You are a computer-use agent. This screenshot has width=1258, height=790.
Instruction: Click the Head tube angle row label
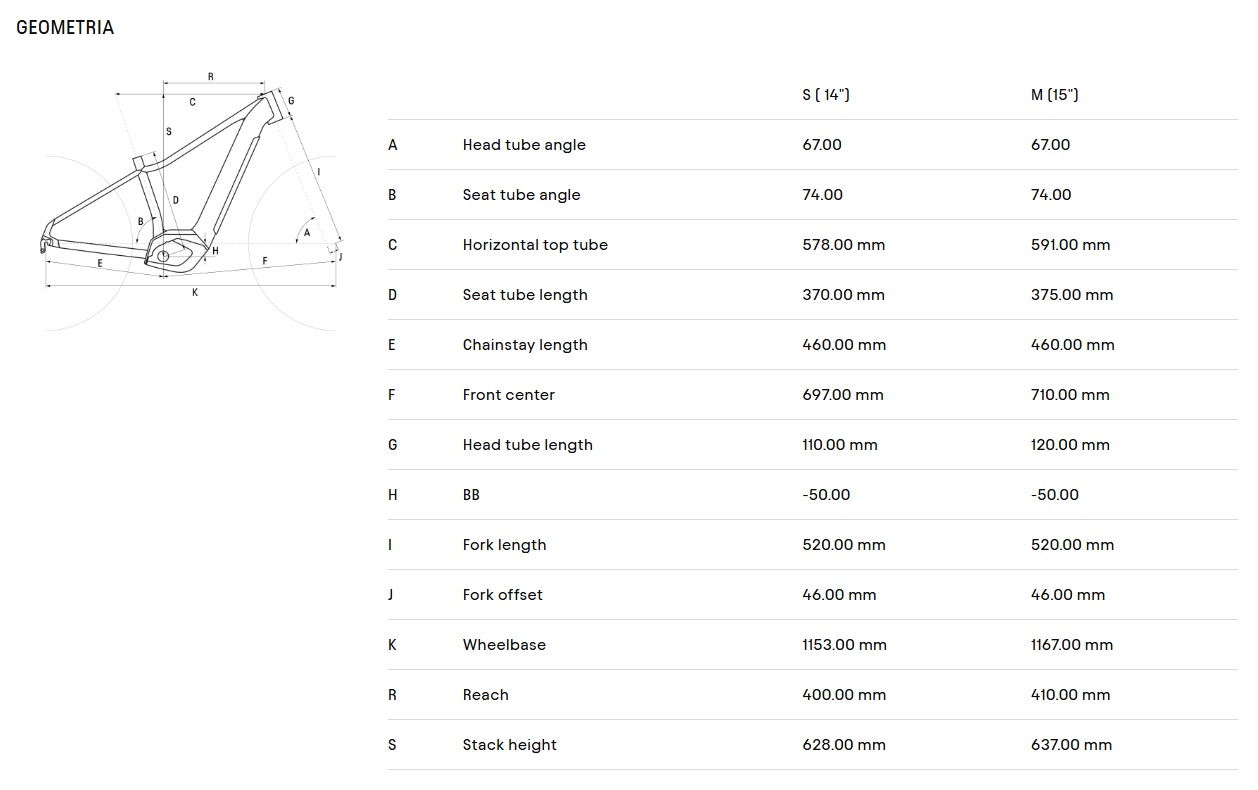[x=524, y=145]
